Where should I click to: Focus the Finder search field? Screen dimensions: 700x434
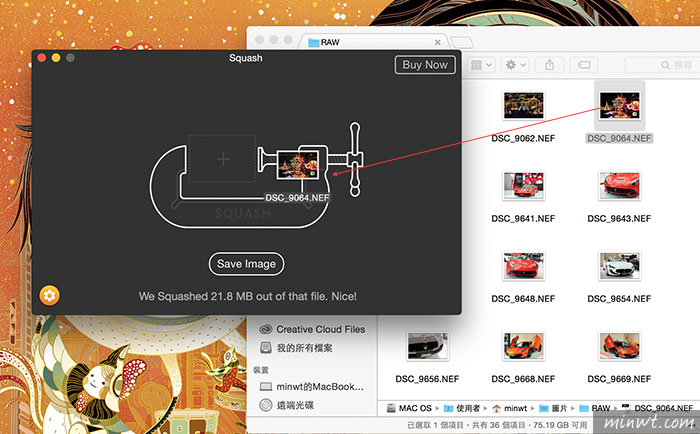coord(662,65)
